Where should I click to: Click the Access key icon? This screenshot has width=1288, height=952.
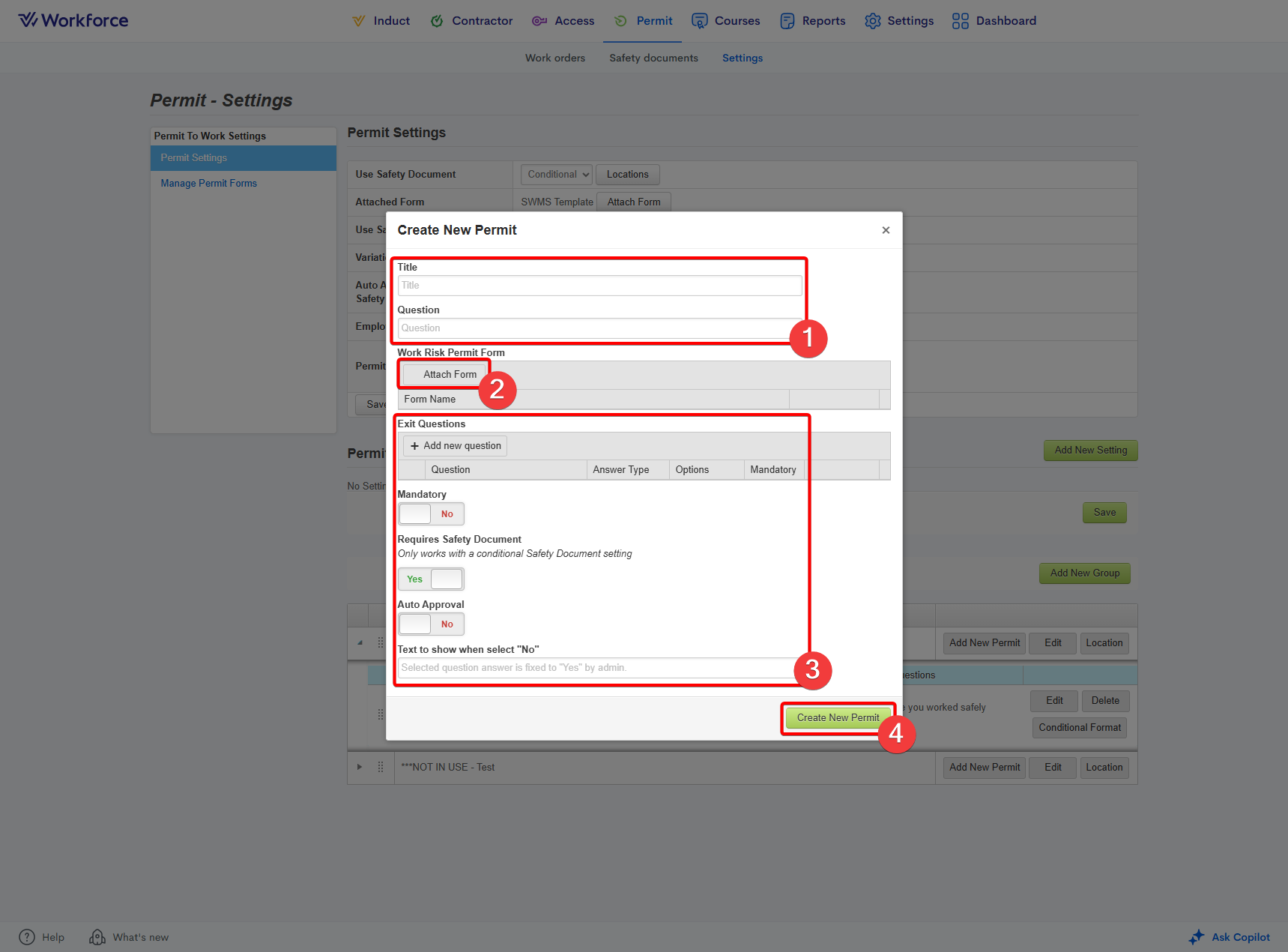(539, 21)
